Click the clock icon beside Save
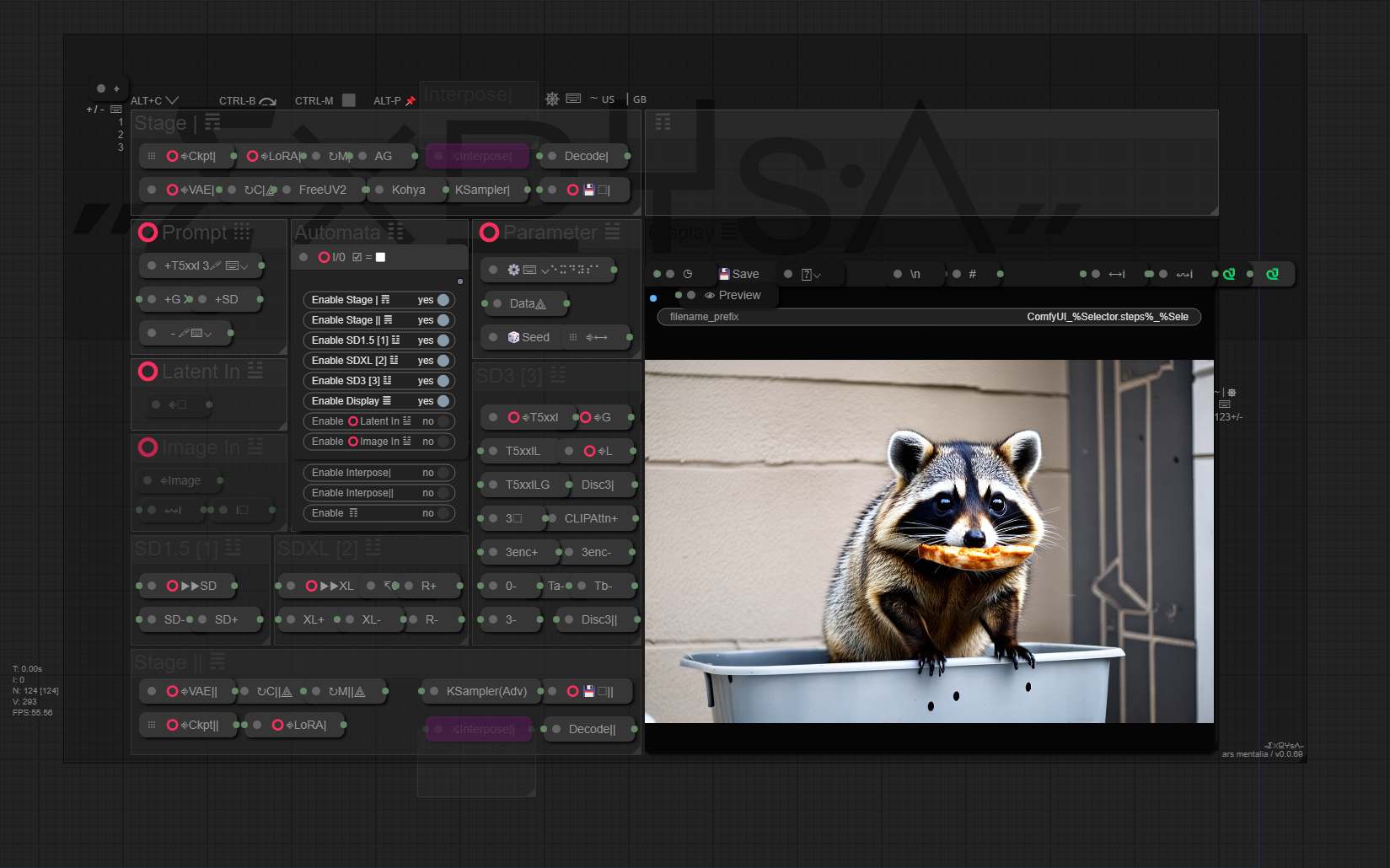This screenshot has width=1390, height=868. coord(688,274)
